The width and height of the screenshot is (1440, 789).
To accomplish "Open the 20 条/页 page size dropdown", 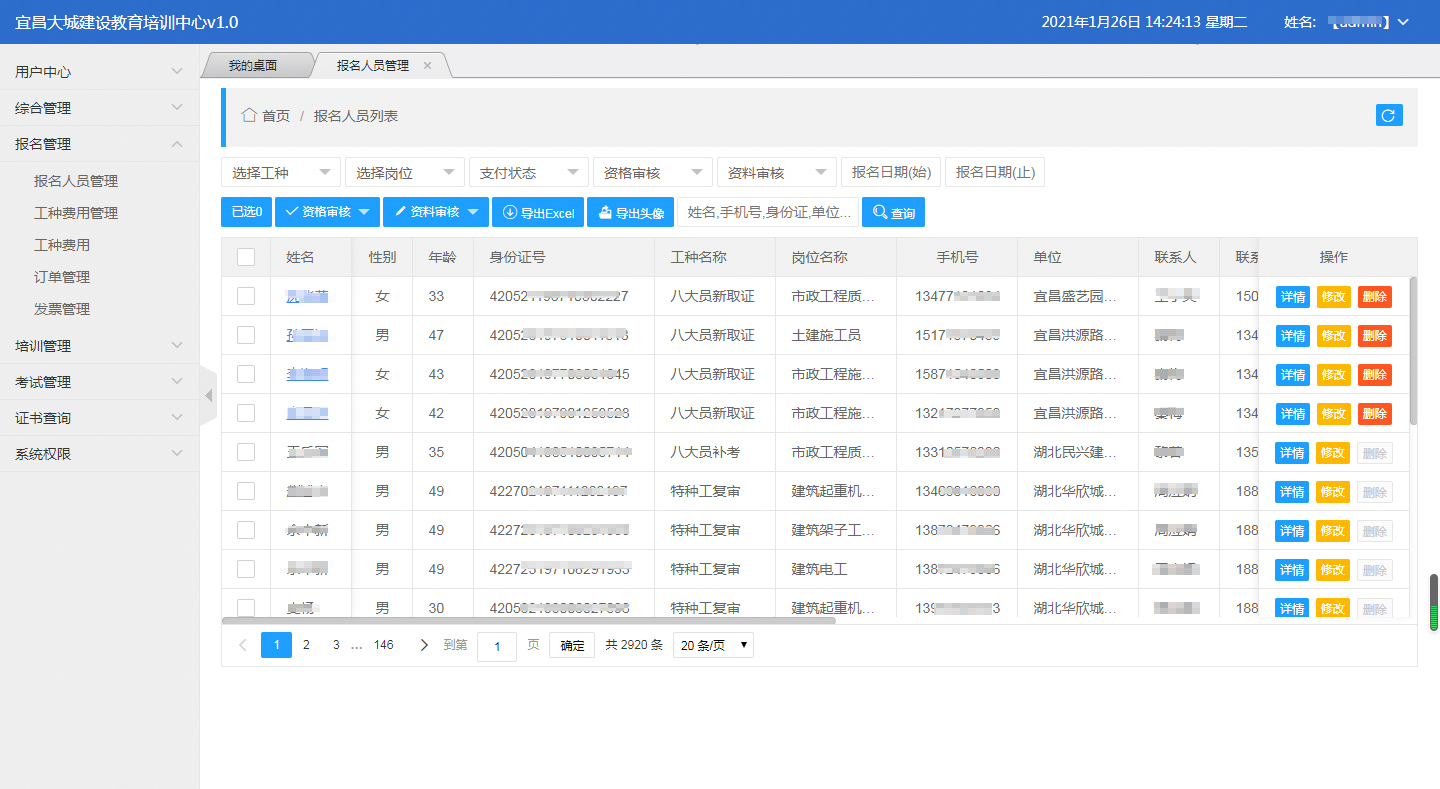I will pyautogui.click(x=713, y=645).
